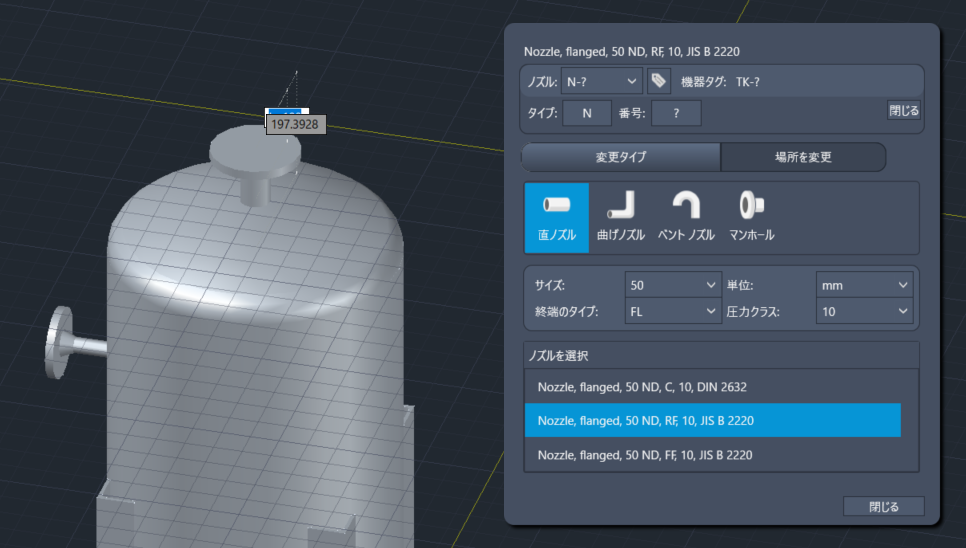Click the 閉じる button at dialog bottom
The height and width of the screenshot is (548, 966).
(883, 506)
